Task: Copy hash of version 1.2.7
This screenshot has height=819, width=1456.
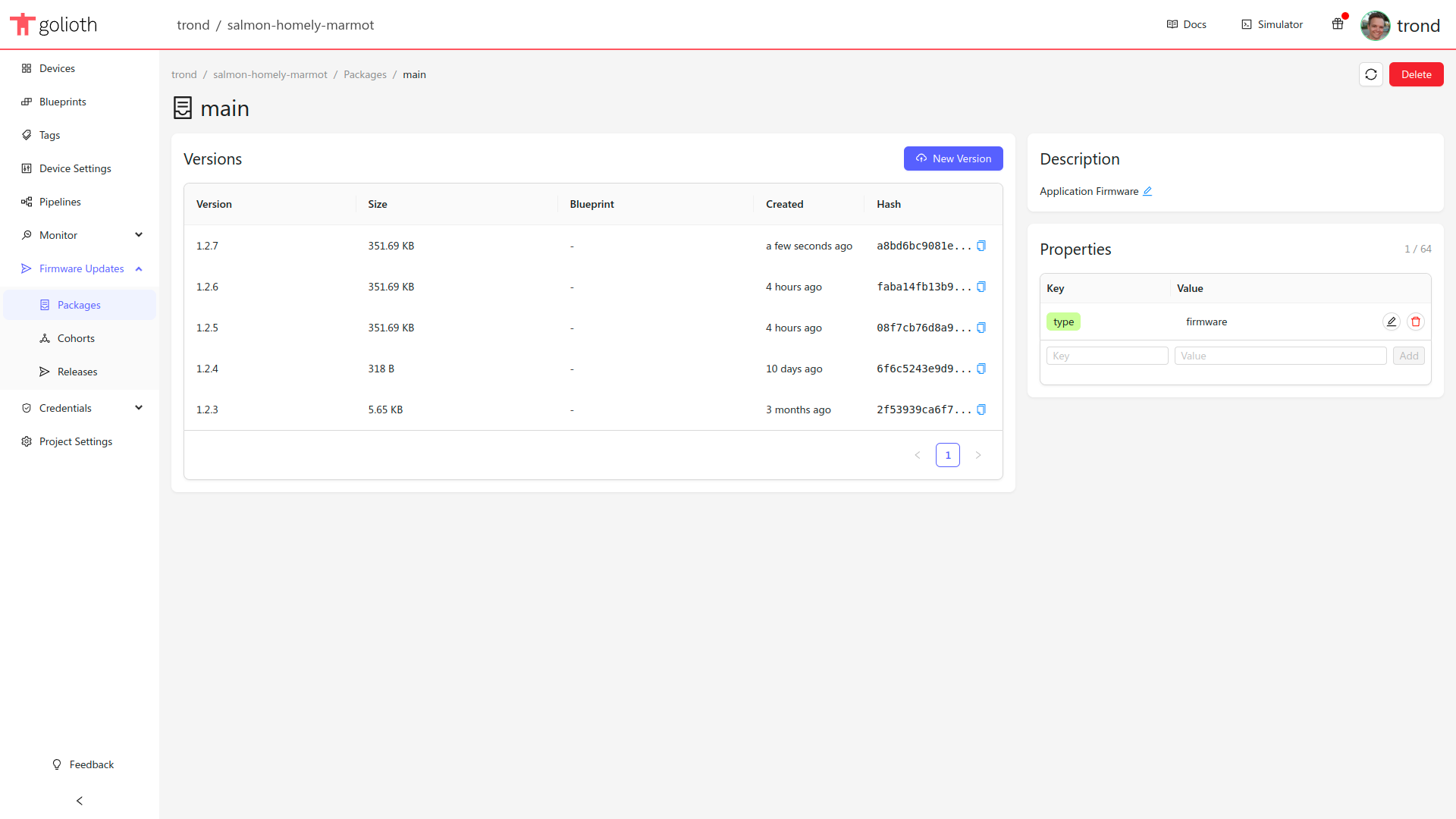Action: click(981, 246)
